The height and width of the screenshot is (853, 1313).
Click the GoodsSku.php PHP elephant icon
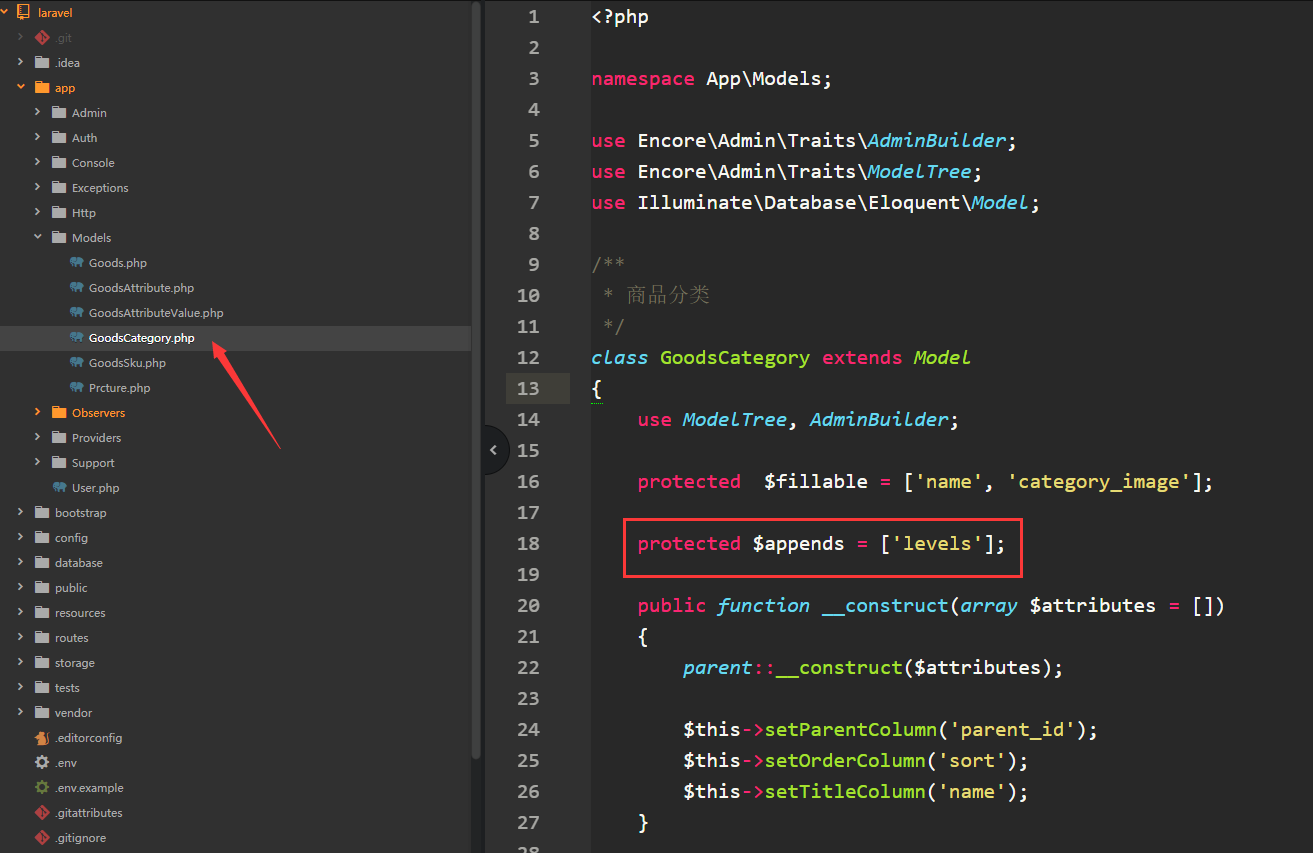[x=77, y=362]
